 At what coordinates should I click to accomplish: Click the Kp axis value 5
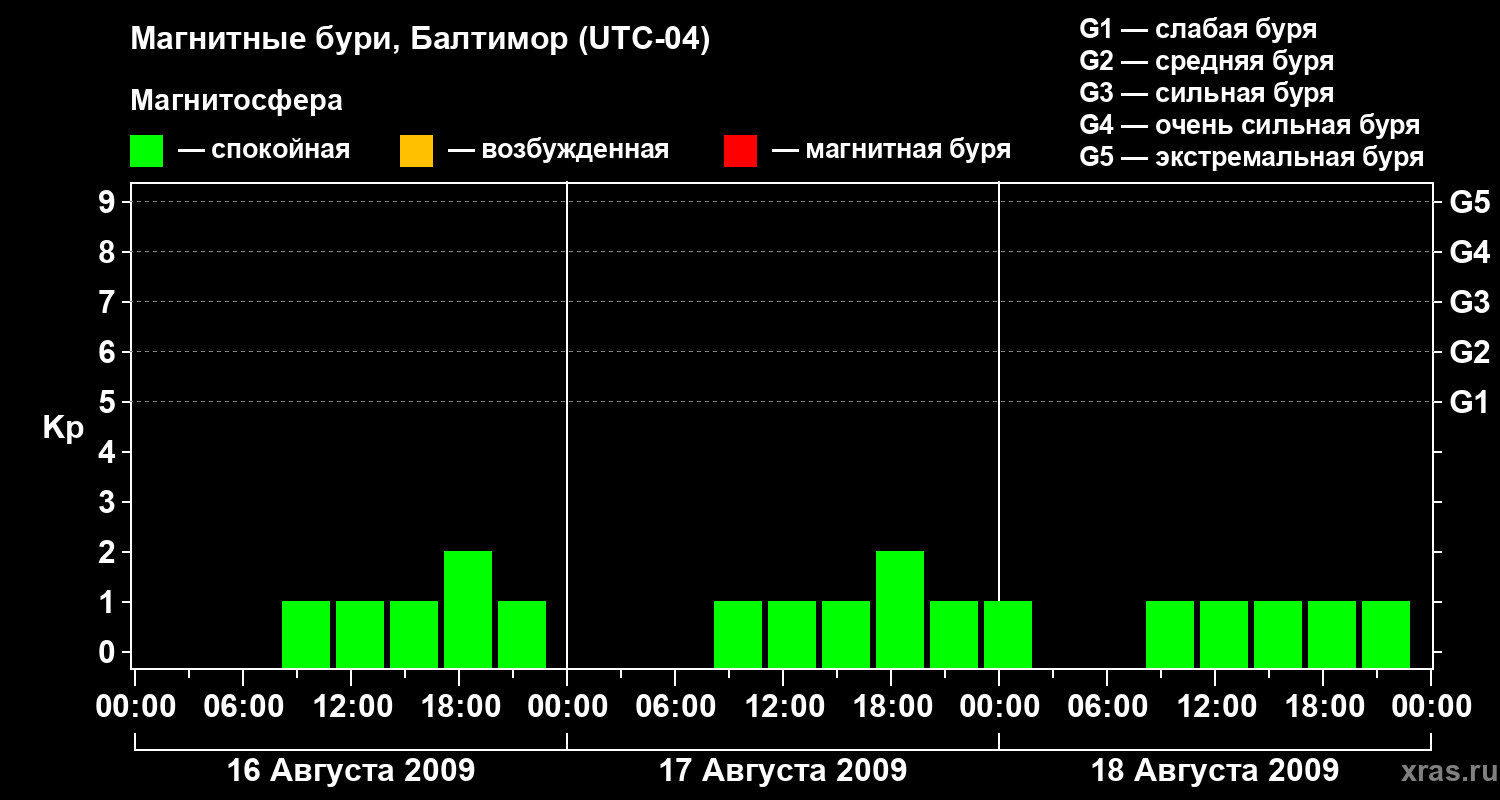pyautogui.click(x=109, y=402)
